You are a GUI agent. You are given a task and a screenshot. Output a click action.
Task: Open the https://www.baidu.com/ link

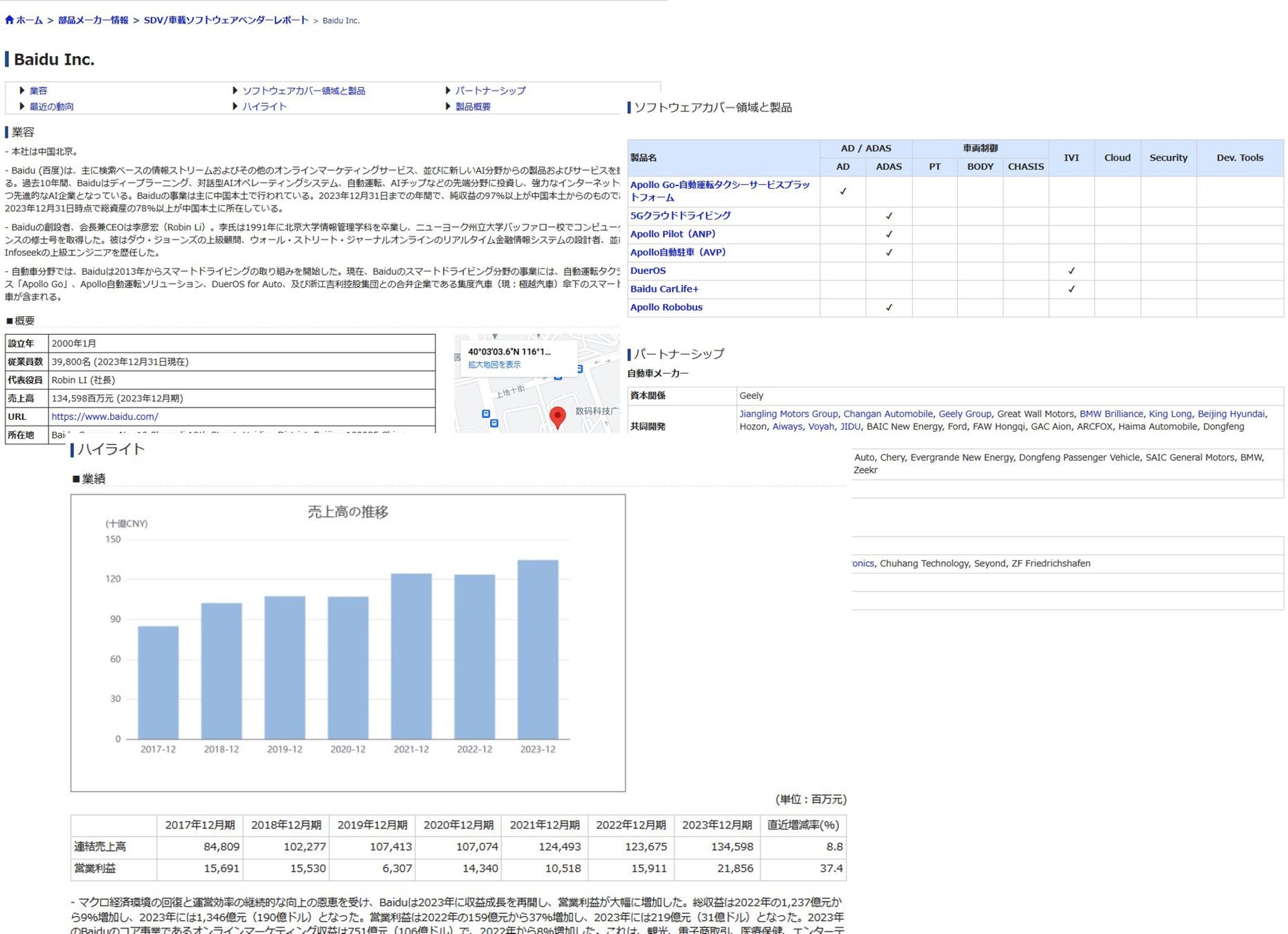point(105,417)
